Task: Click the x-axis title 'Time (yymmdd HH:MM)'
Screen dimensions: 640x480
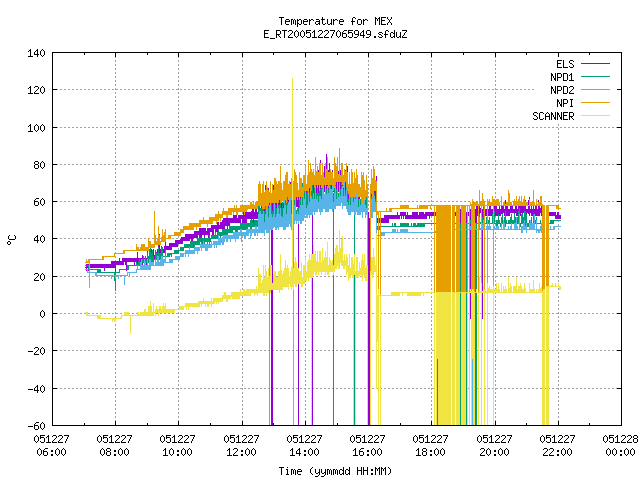Action: [335, 471]
